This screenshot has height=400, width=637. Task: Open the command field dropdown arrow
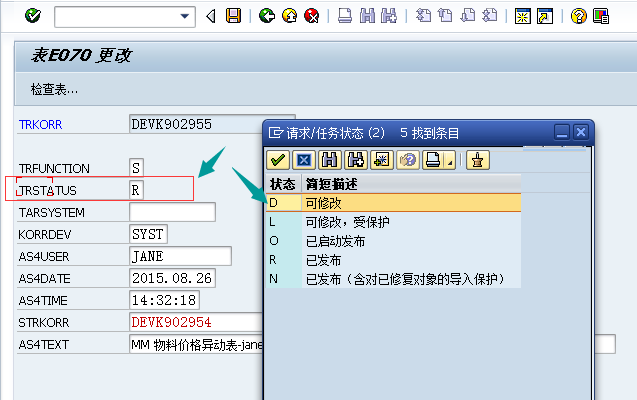(x=184, y=17)
